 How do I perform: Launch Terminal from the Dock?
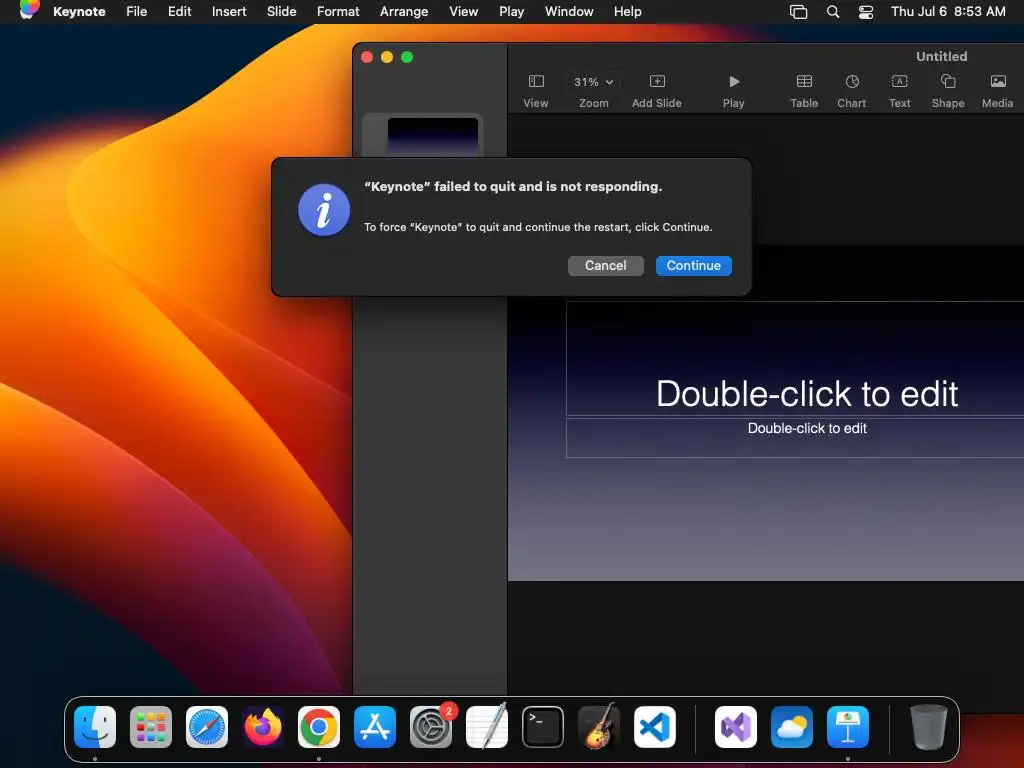pos(543,727)
